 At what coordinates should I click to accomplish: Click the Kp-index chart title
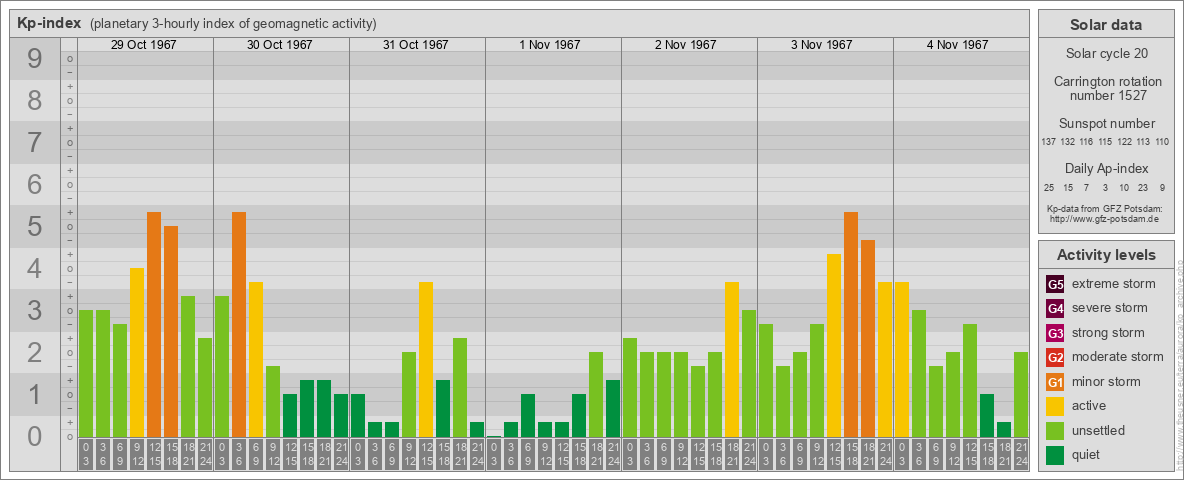point(49,23)
